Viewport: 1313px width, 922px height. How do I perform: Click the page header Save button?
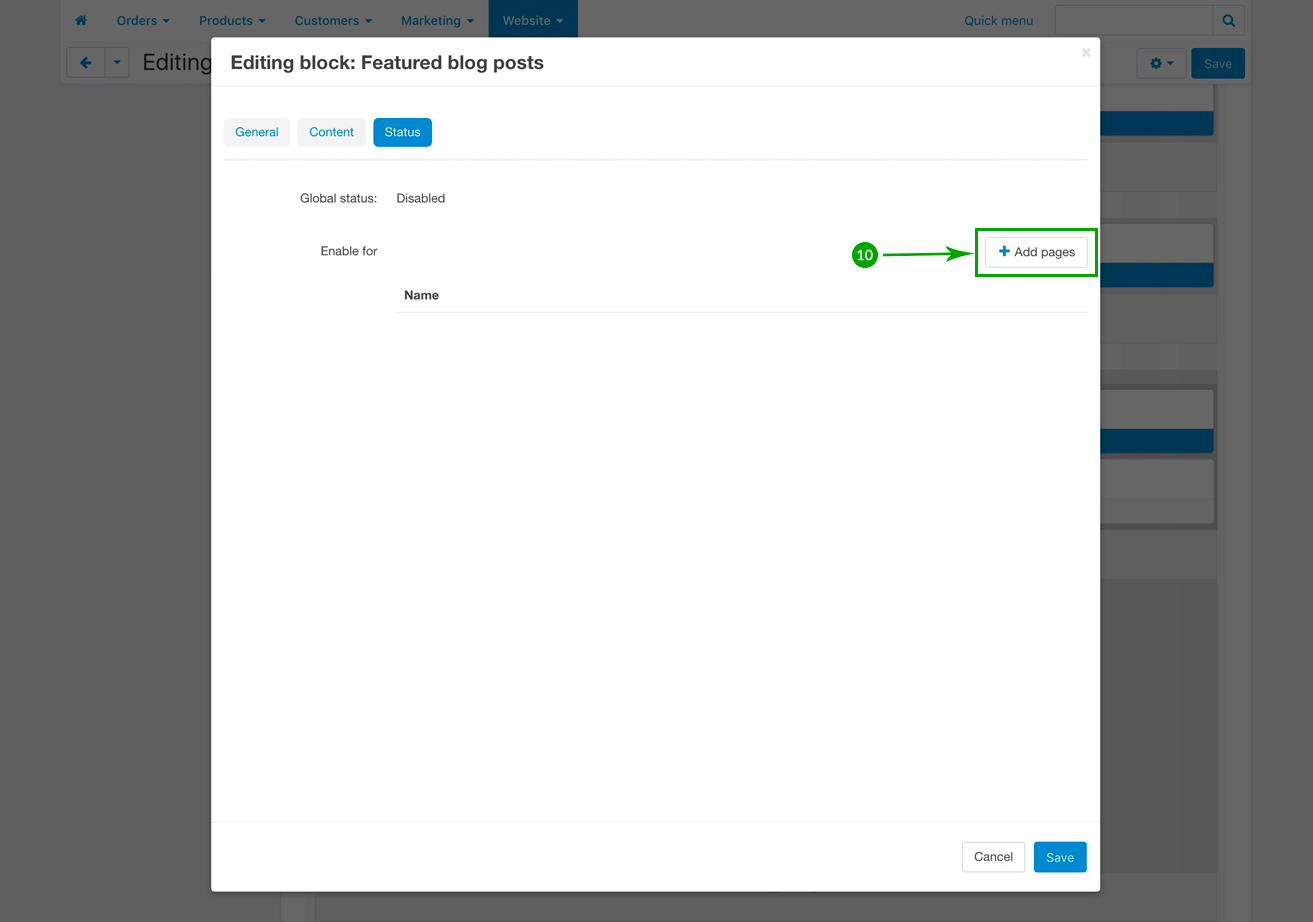pyautogui.click(x=1217, y=63)
